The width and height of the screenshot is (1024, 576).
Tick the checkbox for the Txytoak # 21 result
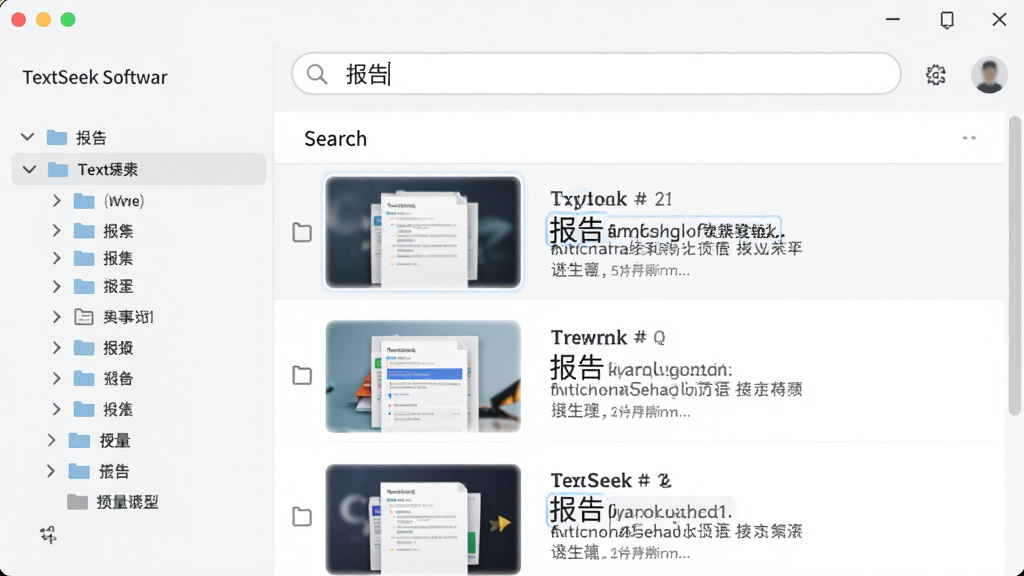coord(302,232)
